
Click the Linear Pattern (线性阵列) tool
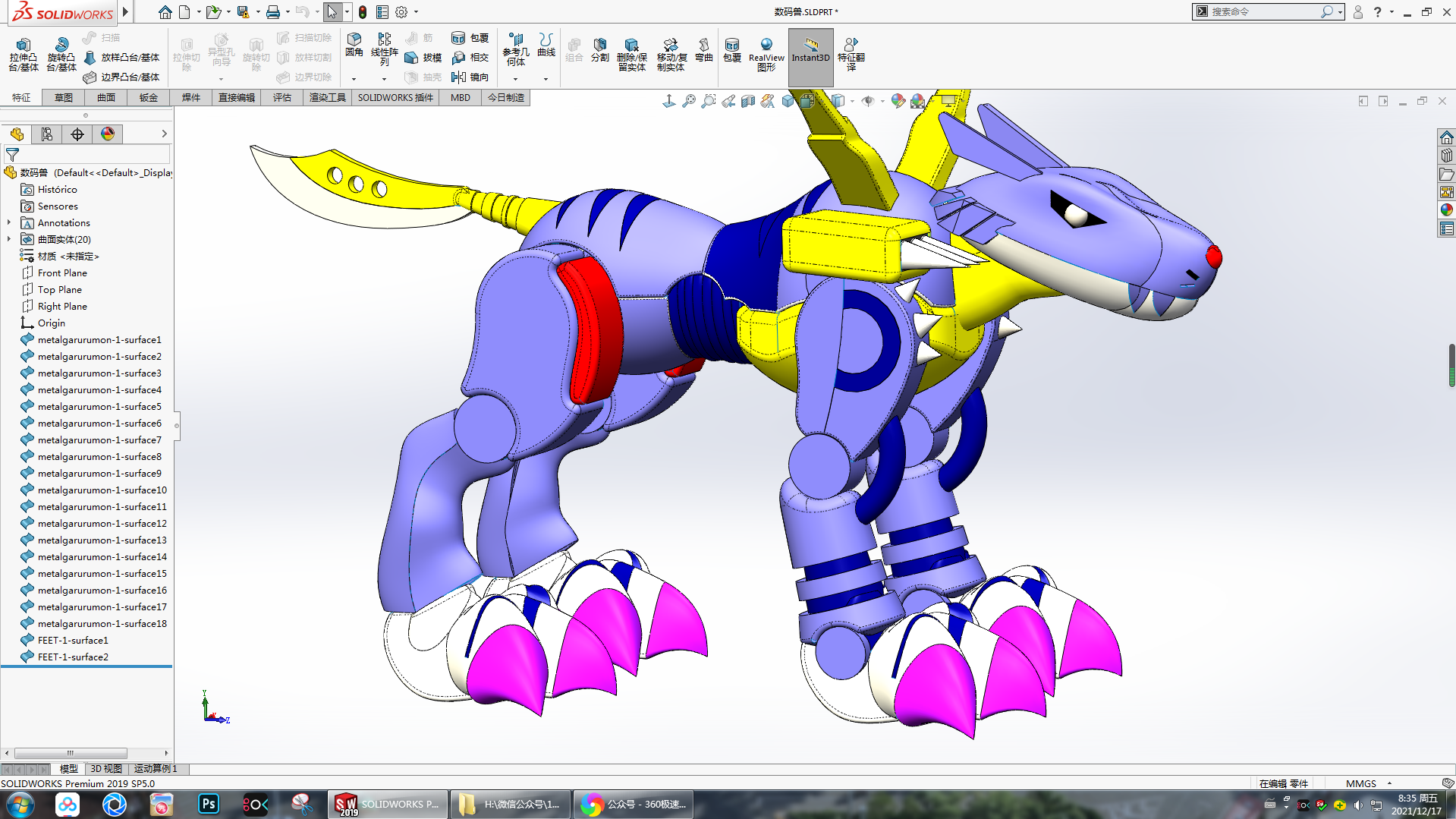click(385, 49)
